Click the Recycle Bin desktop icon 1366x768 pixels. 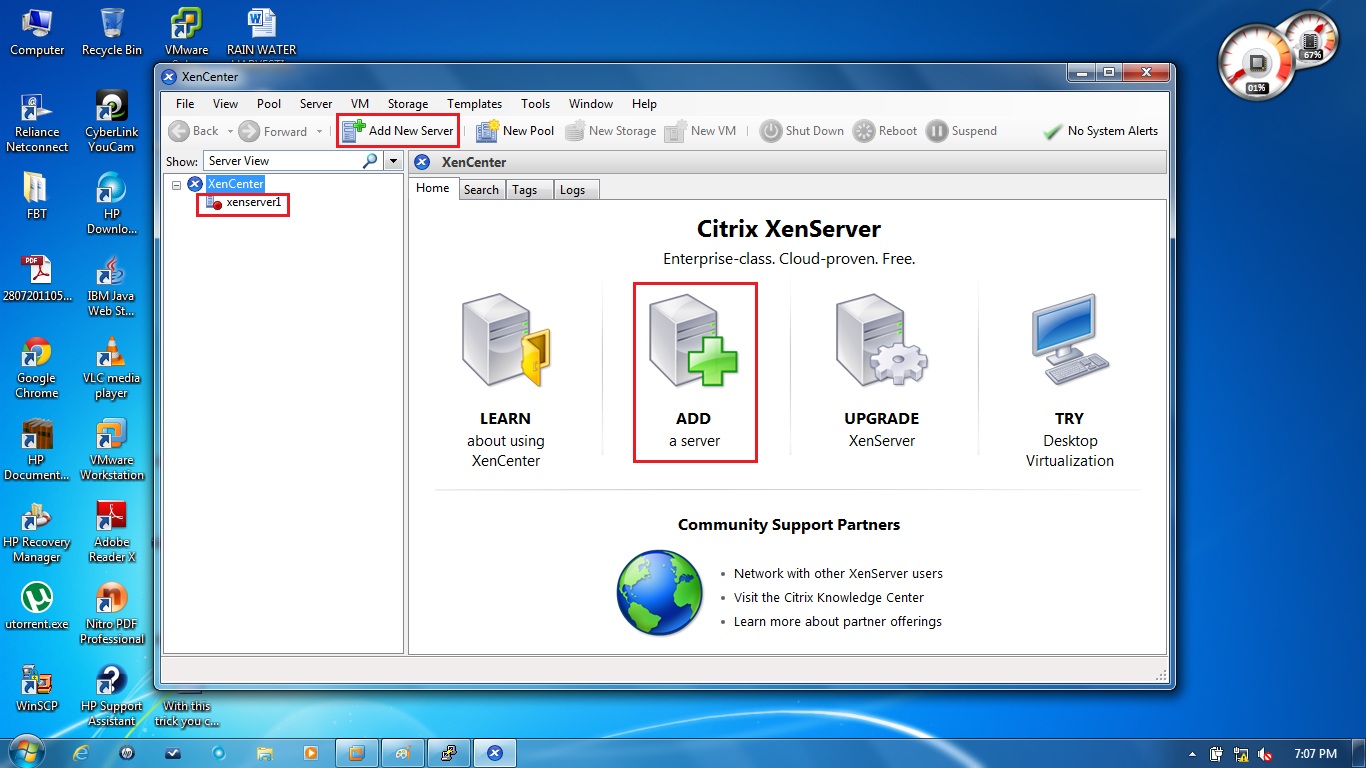[x=112, y=32]
